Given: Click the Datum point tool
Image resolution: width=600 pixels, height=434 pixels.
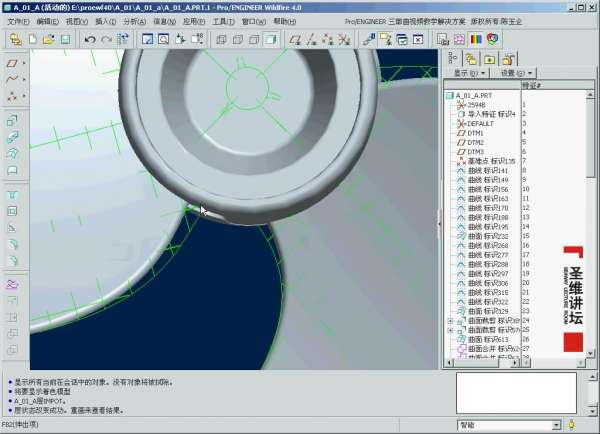Looking at the screenshot, I should [12, 96].
